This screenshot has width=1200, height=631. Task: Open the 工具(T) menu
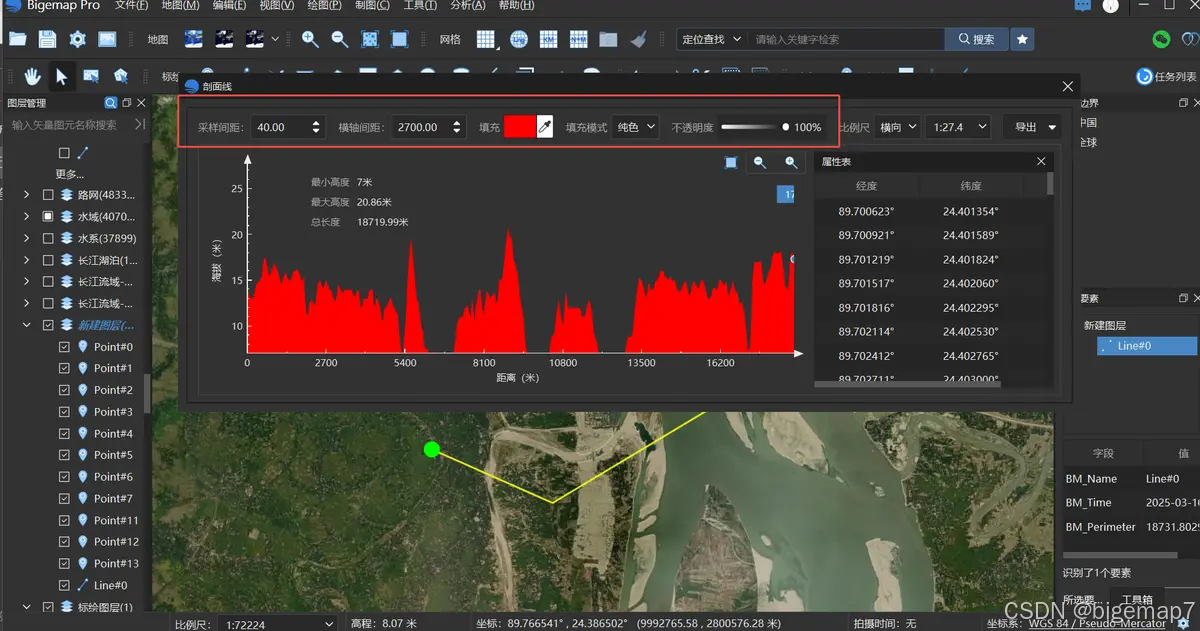coord(420,6)
